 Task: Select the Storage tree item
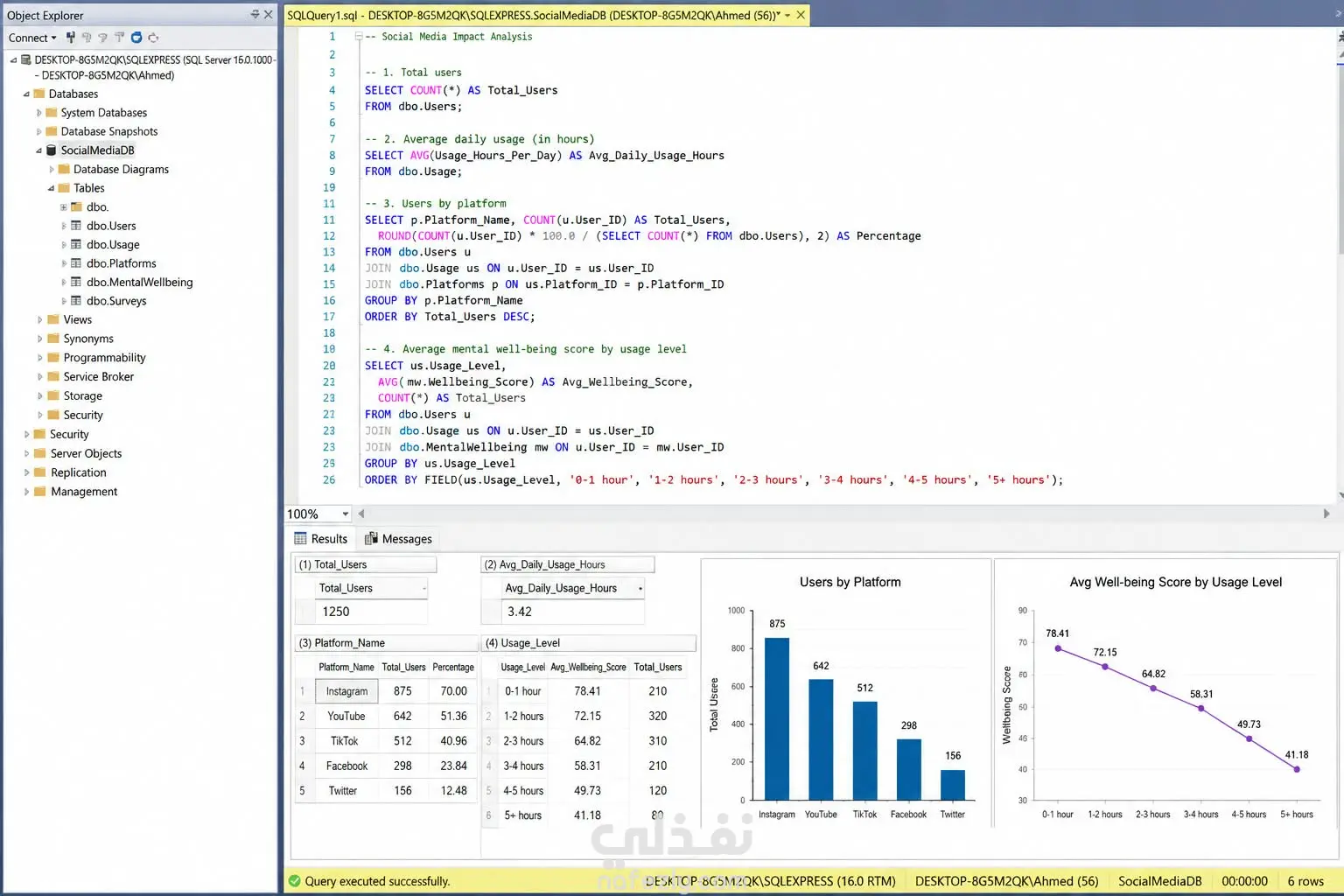83,396
